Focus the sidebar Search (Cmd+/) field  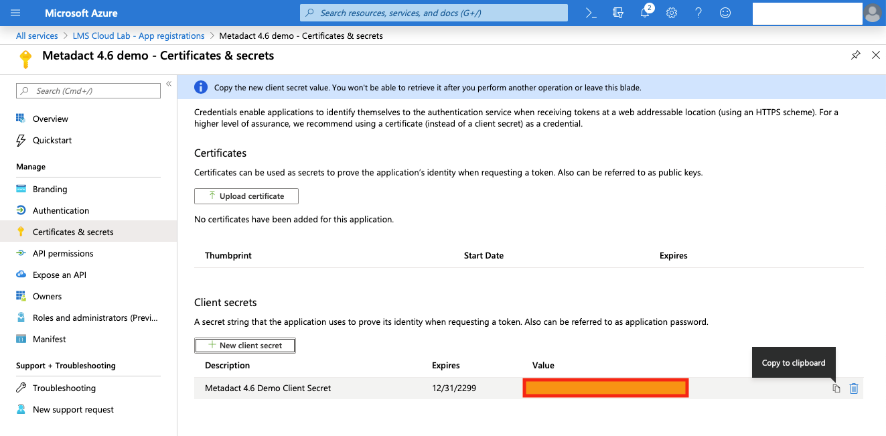click(89, 91)
